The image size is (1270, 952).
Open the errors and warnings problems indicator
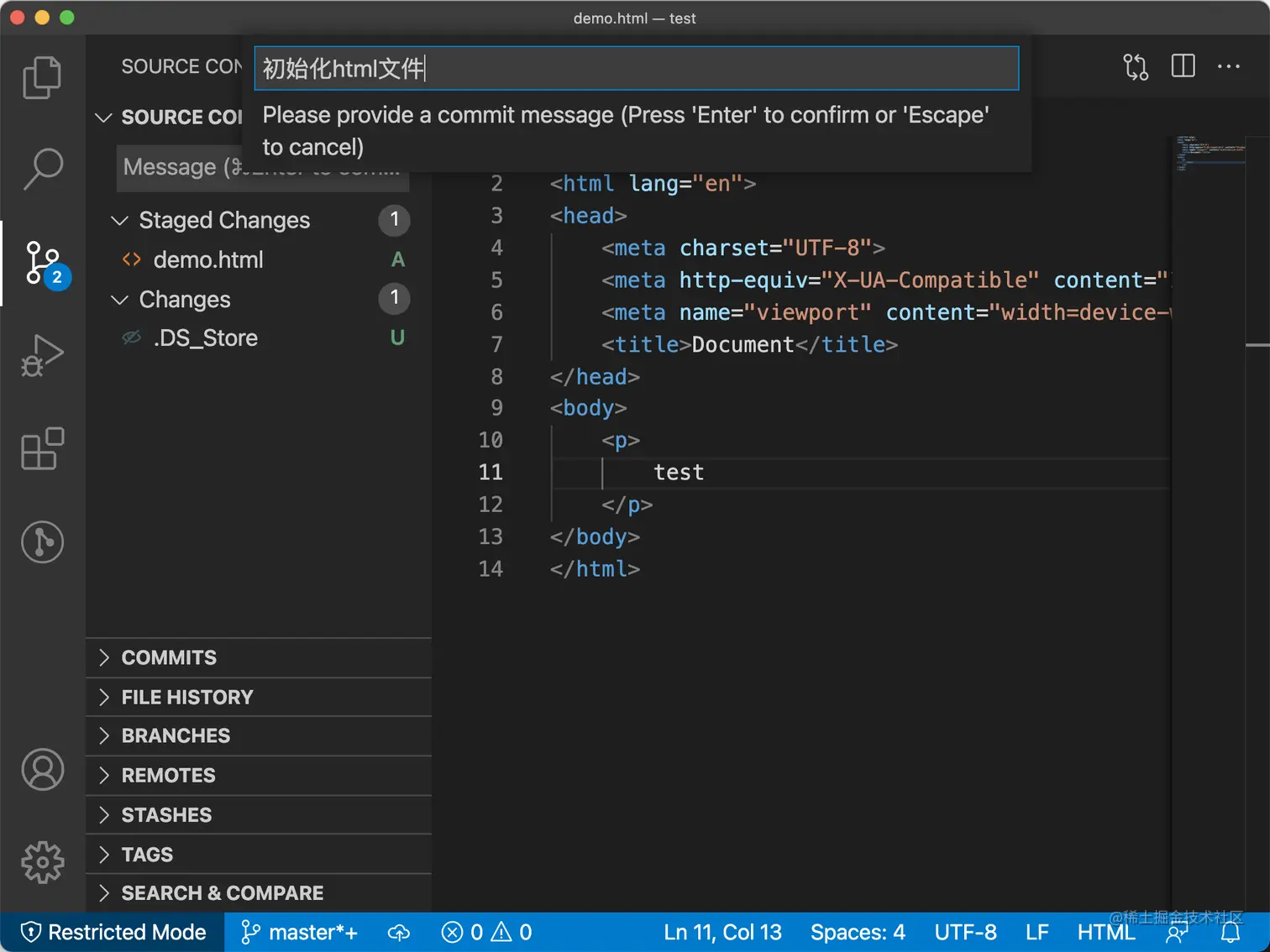tap(487, 932)
